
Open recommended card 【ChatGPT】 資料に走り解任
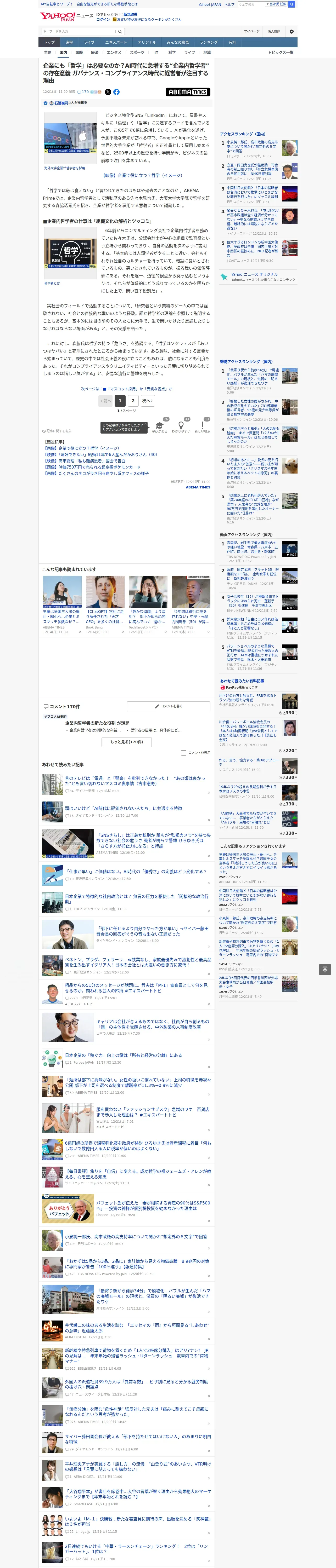point(105,616)
